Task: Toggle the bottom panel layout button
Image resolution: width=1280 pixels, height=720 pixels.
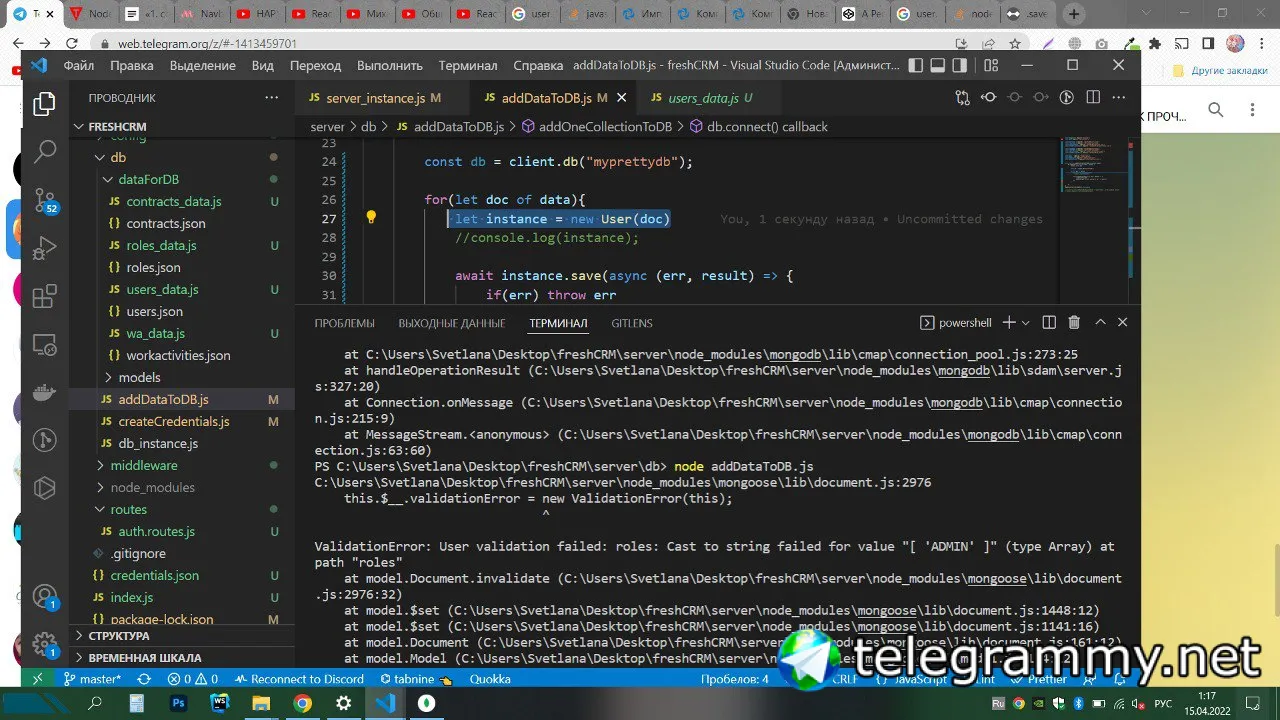Action: click(938, 65)
